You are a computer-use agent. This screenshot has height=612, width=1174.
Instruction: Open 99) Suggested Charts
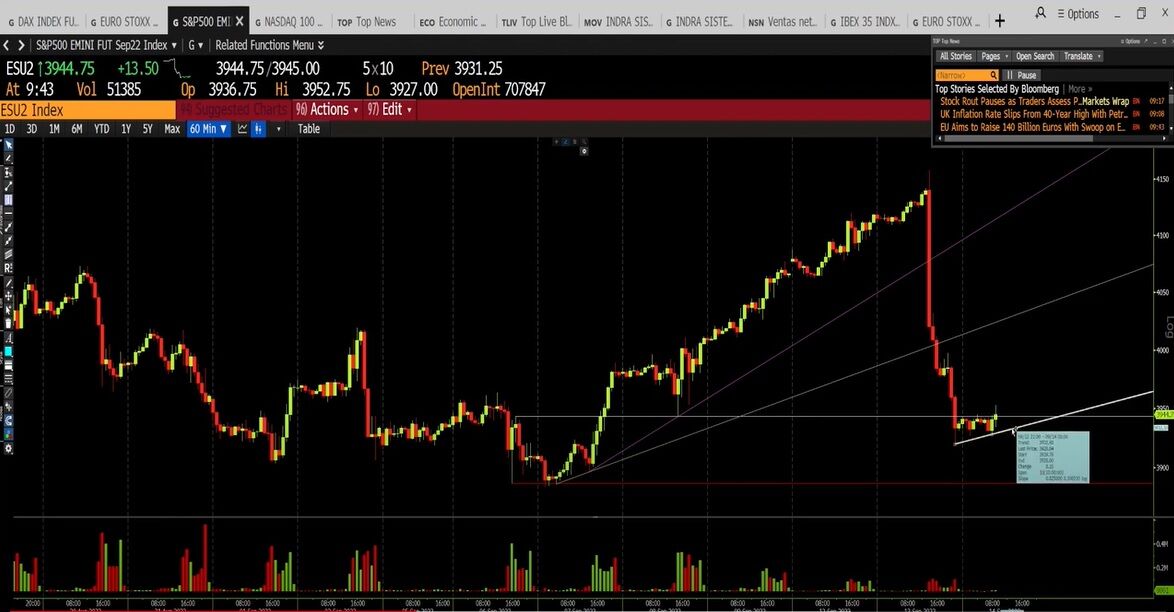pyautogui.click(x=234, y=109)
